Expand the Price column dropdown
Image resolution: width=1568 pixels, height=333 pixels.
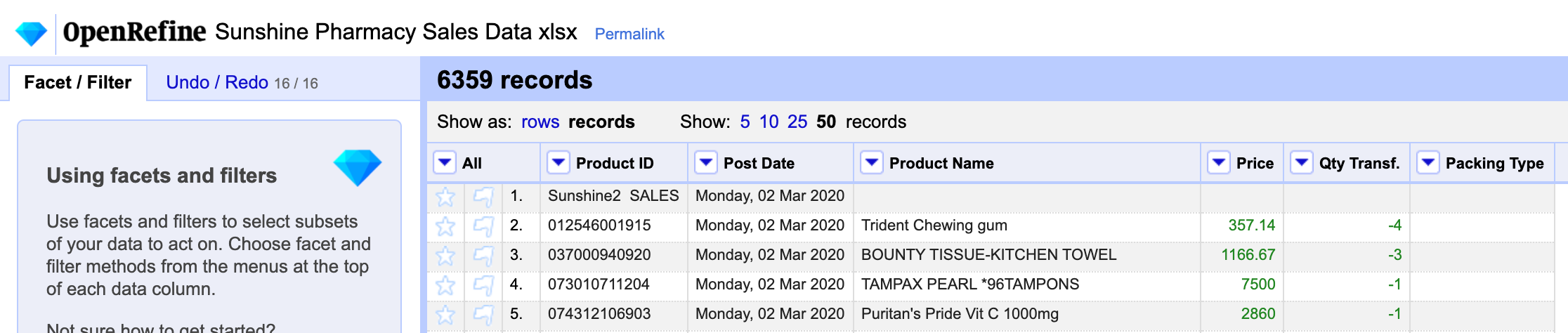point(1219,163)
